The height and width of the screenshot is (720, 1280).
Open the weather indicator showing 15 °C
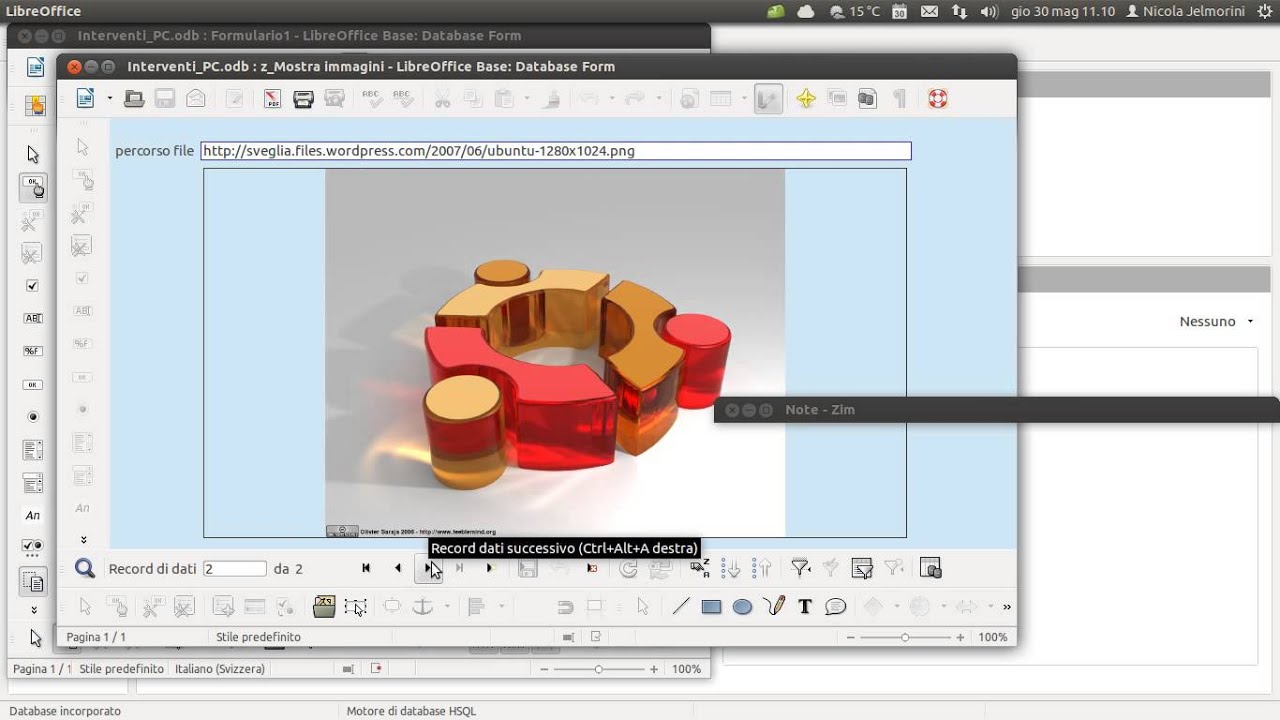click(855, 12)
